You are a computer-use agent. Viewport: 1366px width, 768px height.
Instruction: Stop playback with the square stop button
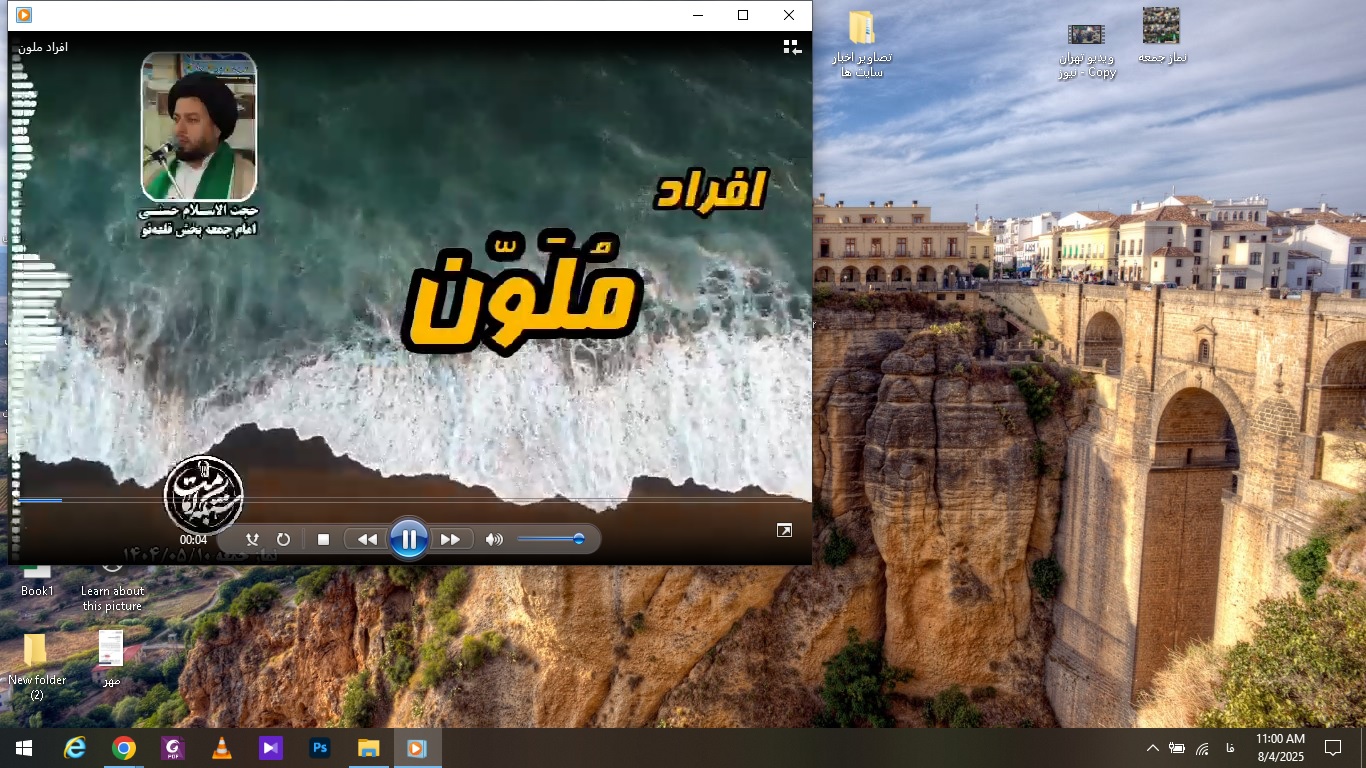(323, 539)
